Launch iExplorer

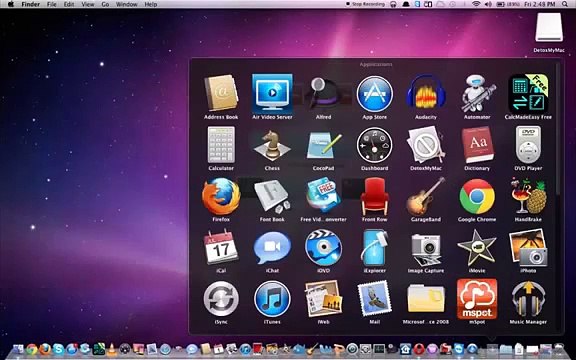click(374, 248)
